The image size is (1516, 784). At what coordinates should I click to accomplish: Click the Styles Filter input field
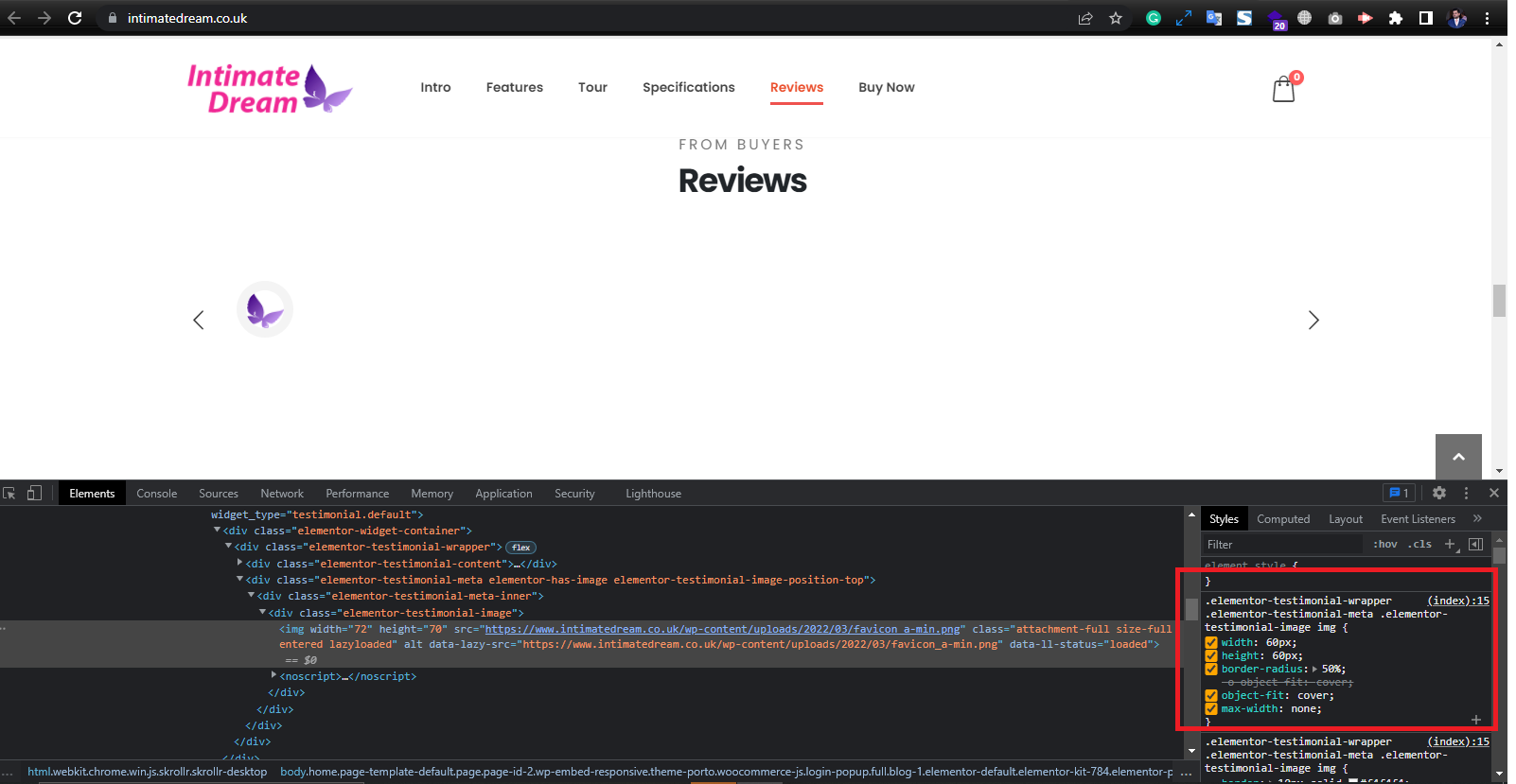[x=1282, y=545]
